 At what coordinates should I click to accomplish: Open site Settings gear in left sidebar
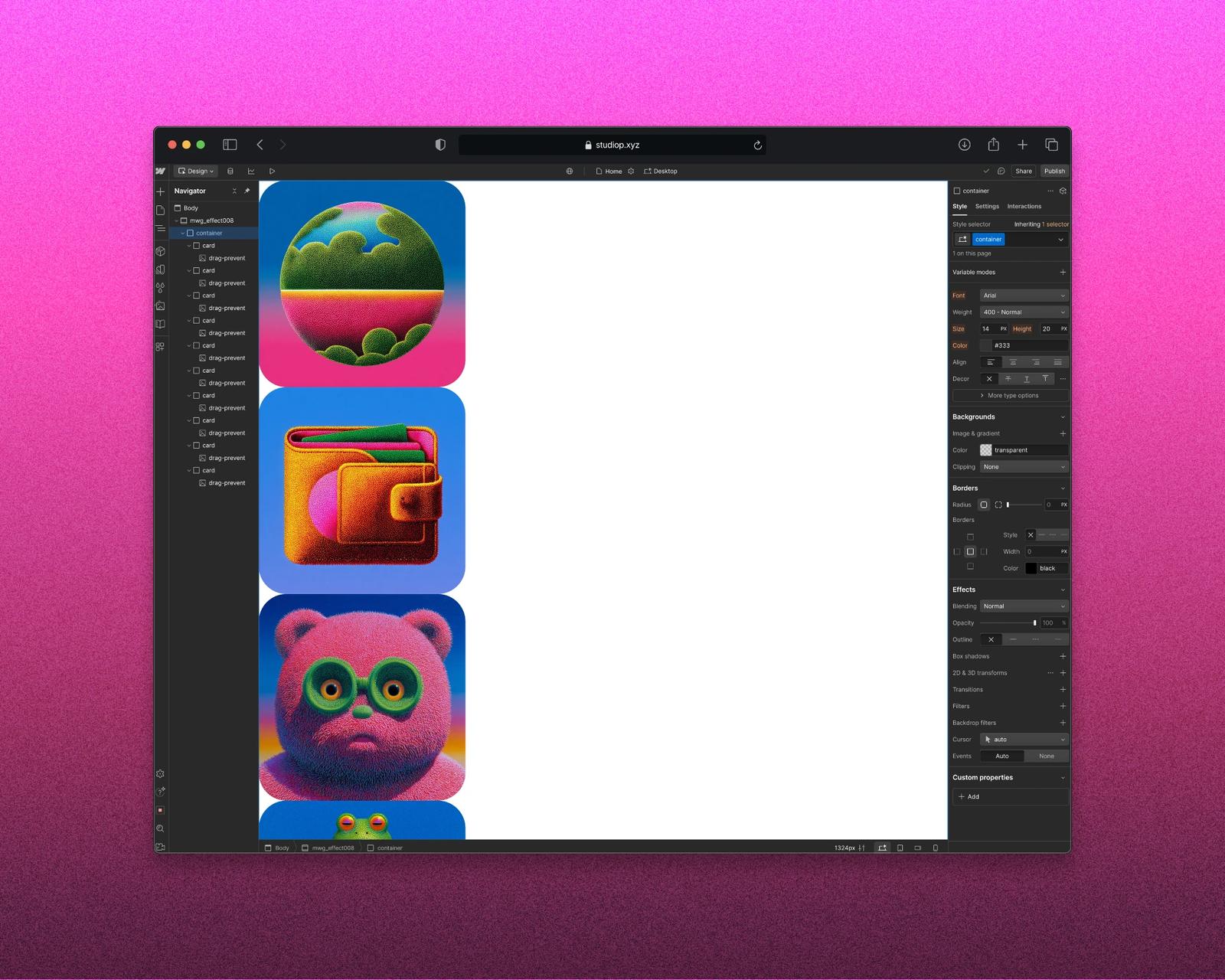(x=160, y=774)
